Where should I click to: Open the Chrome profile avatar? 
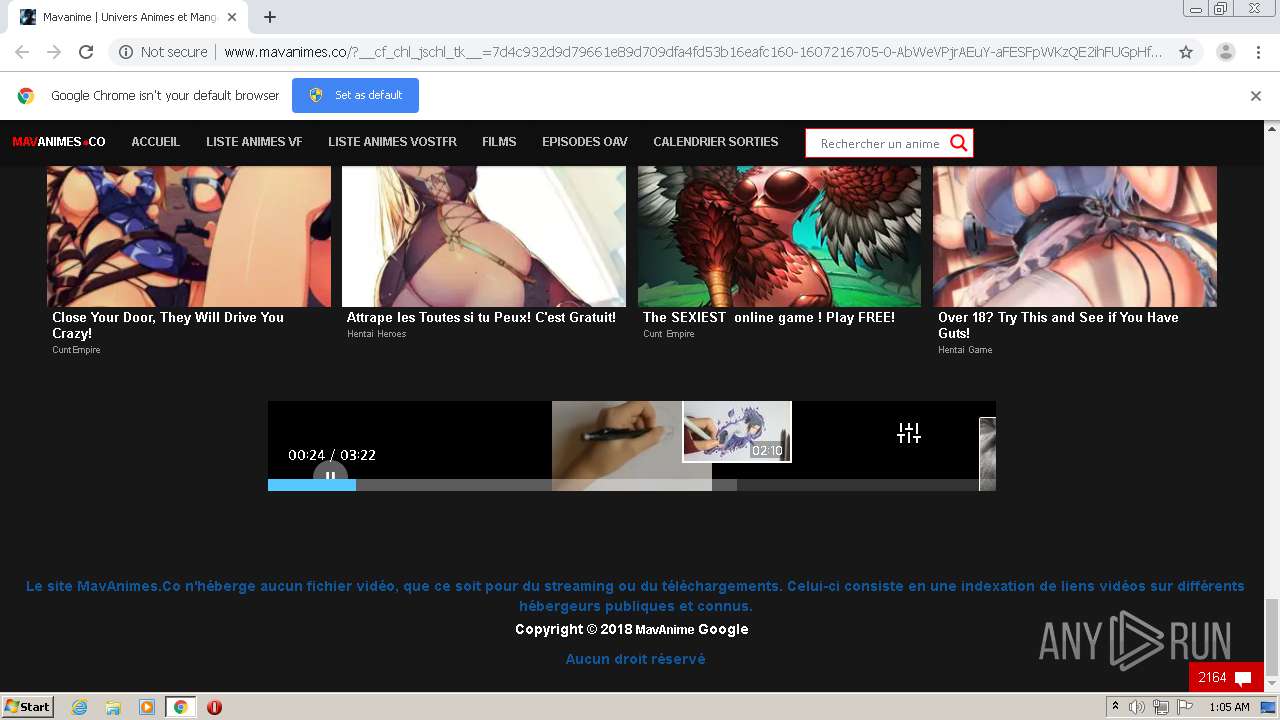[1225, 52]
